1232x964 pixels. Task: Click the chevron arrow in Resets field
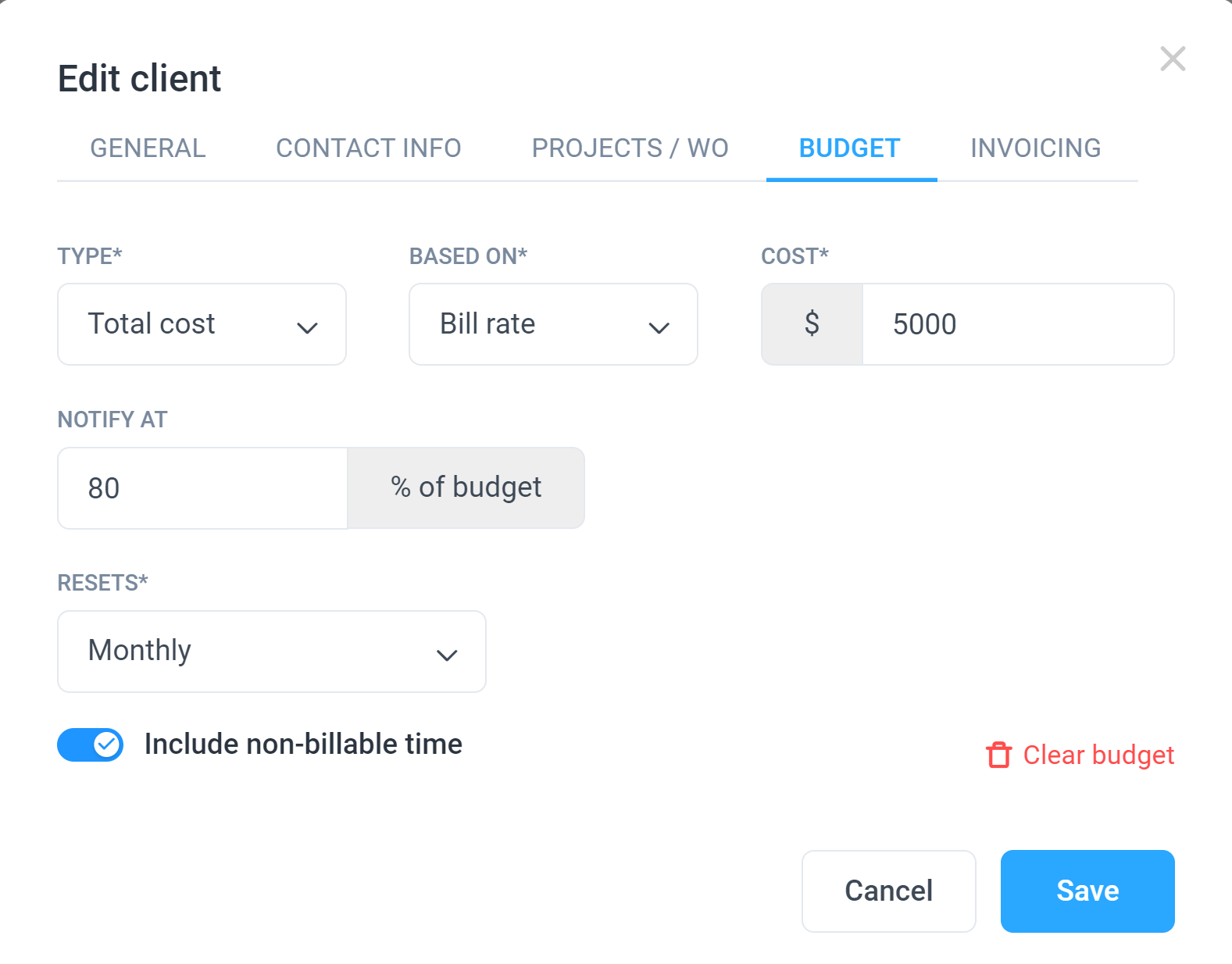coord(447,655)
